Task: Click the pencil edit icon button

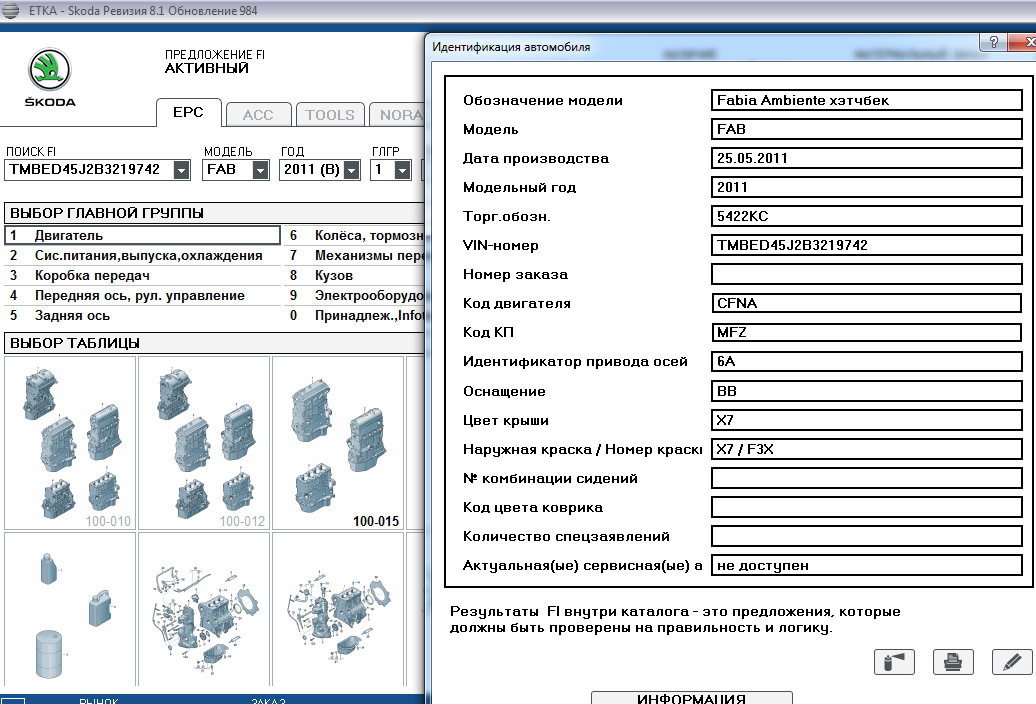Action: (x=1012, y=661)
